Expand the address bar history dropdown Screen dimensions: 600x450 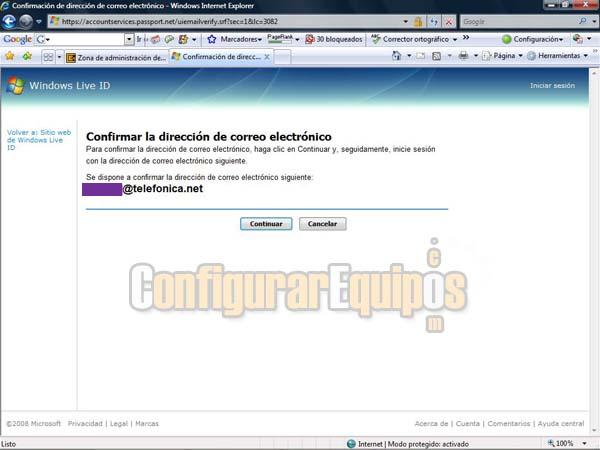[x=405, y=21]
